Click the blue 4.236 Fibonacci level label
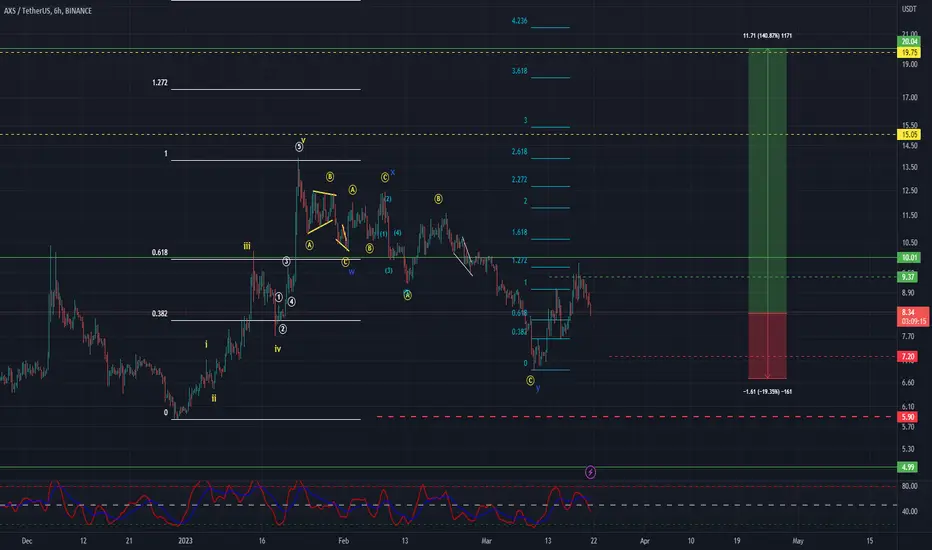 pos(519,21)
